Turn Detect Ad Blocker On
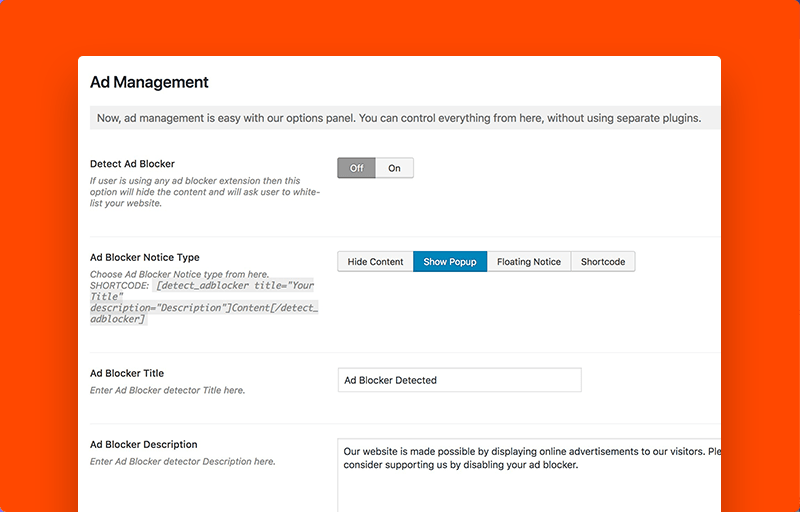Viewport: 800px width, 512px height. [x=394, y=168]
